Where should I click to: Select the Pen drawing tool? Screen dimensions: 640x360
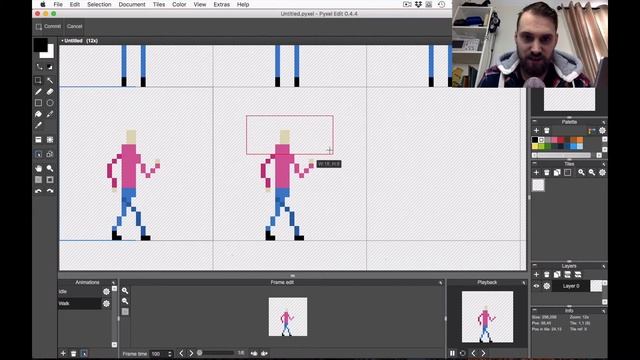[x=38, y=92]
